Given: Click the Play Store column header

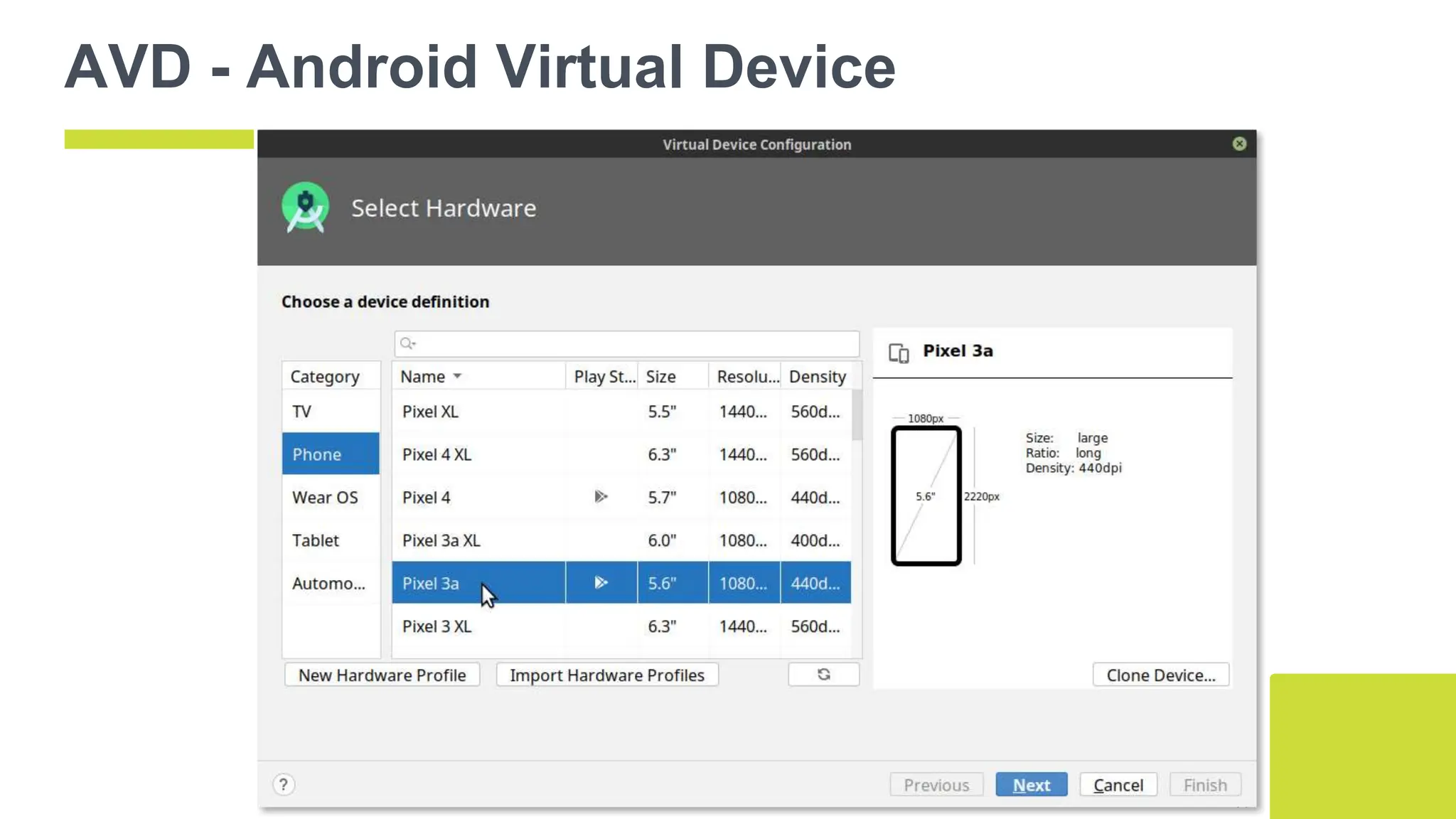Looking at the screenshot, I should pos(601,376).
